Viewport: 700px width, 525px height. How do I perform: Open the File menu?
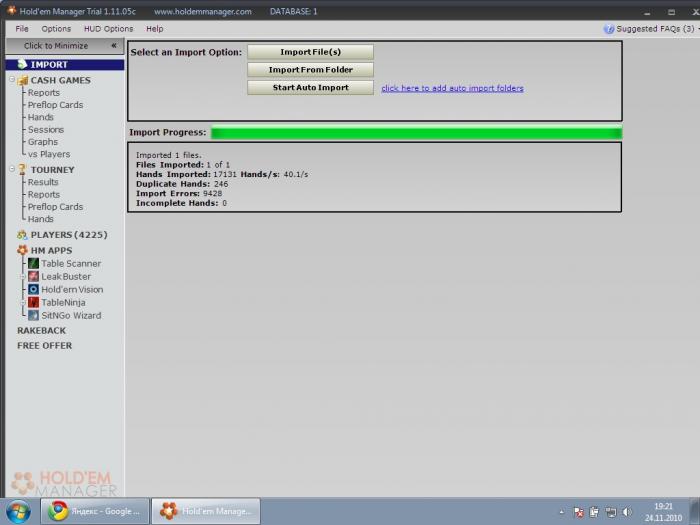[x=22, y=29]
